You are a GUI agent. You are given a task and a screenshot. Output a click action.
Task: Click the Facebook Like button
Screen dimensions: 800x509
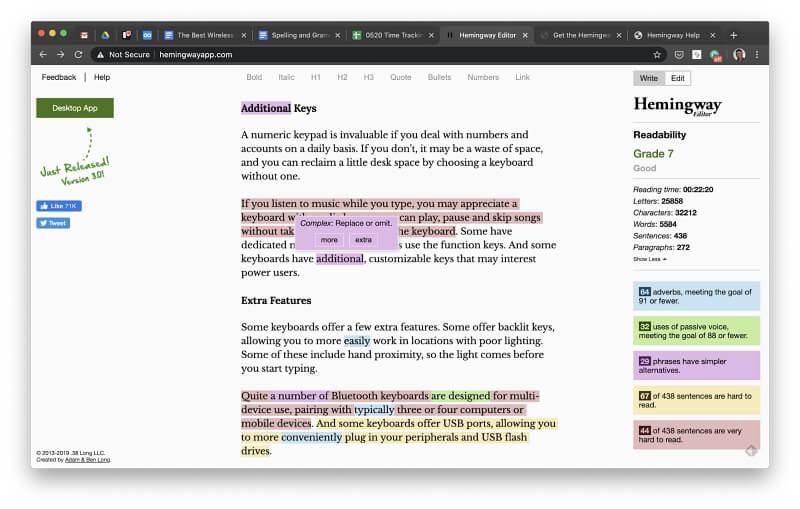59,206
